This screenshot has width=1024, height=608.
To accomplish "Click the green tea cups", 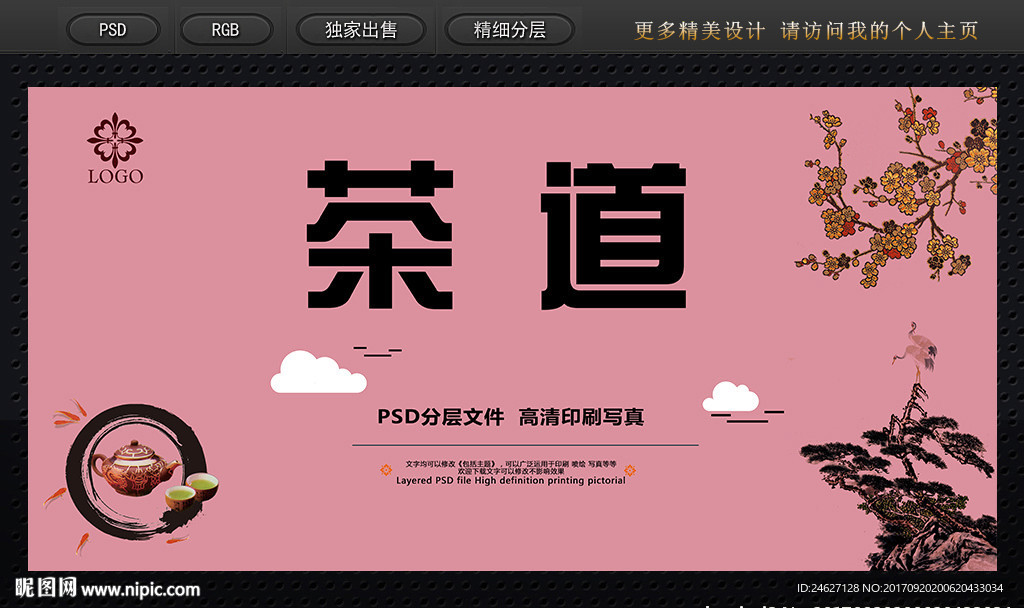I will 192,490.
